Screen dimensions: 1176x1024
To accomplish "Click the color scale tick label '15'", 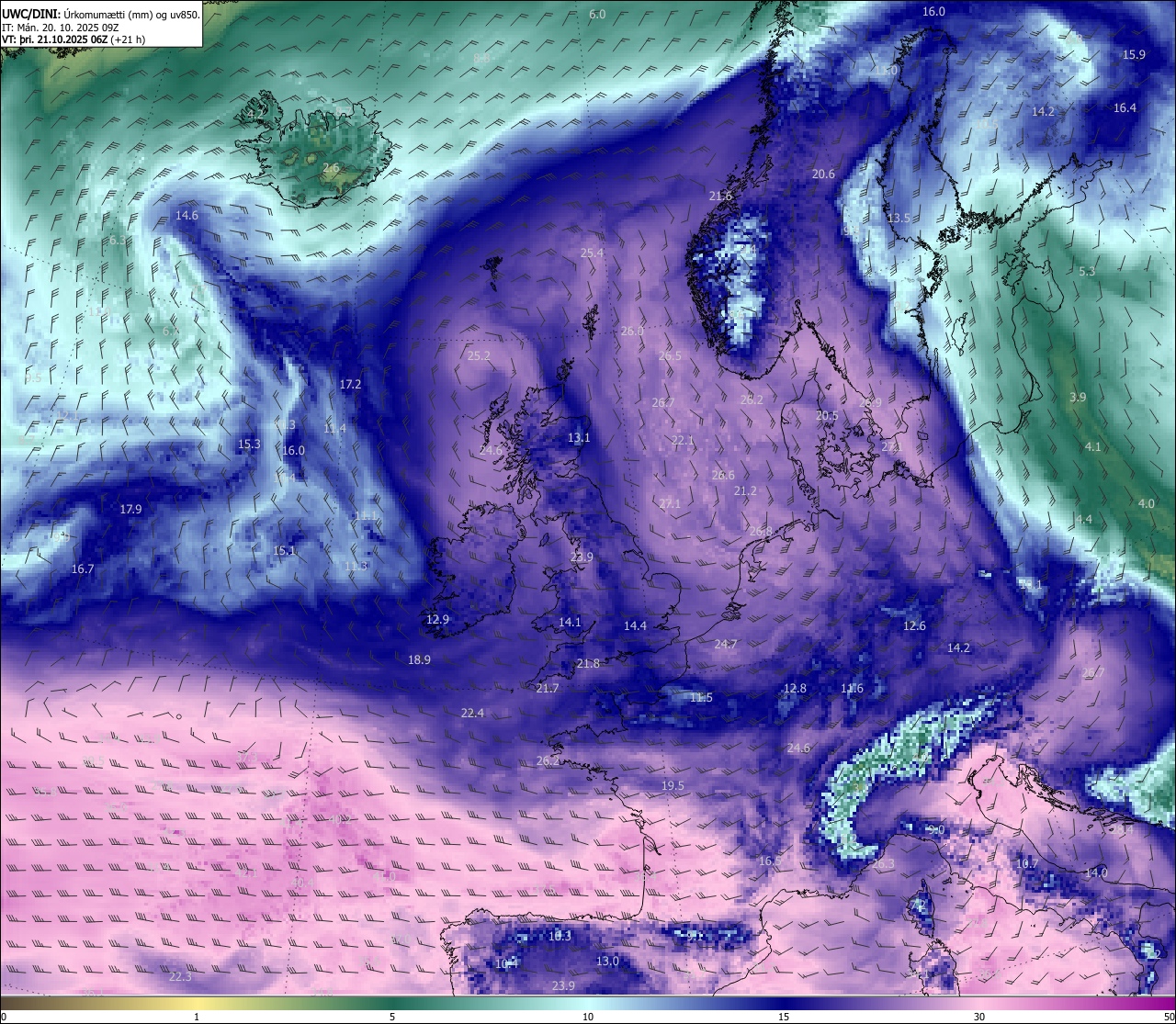I will point(784,1017).
